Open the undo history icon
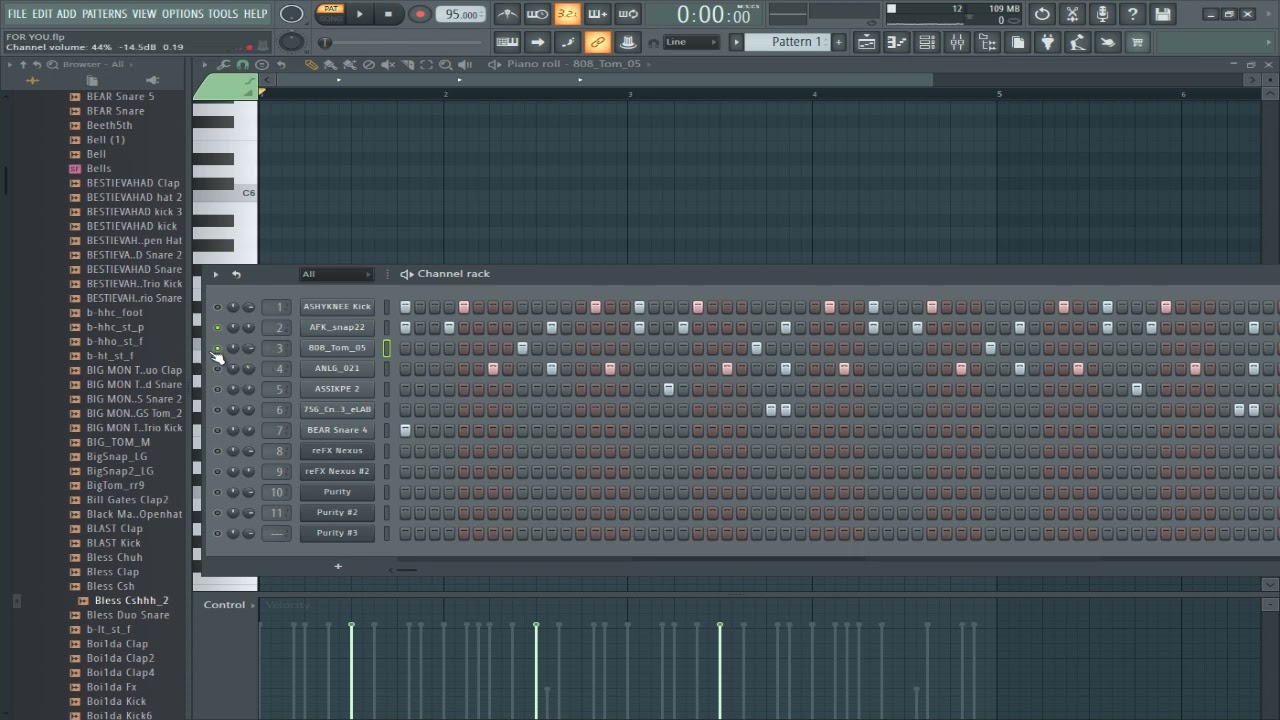The width and height of the screenshot is (1280, 720). pyautogui.click(x=1042, y=14)
